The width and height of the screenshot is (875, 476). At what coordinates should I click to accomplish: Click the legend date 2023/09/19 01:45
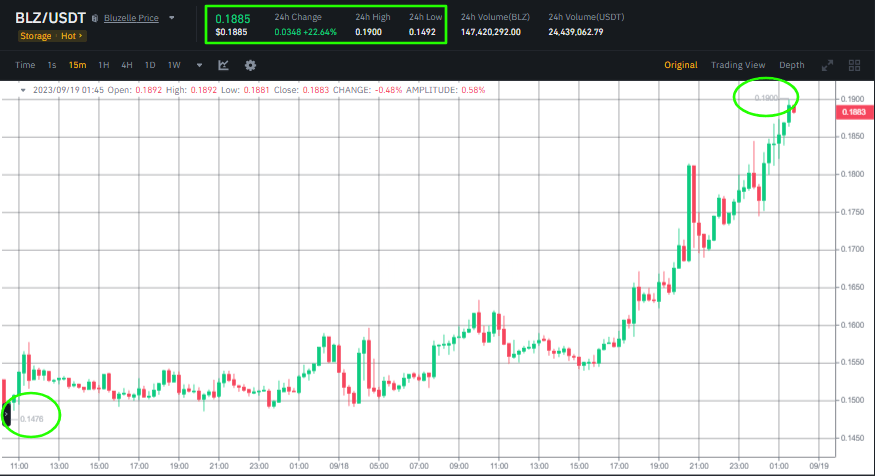(x=69, y=90)
